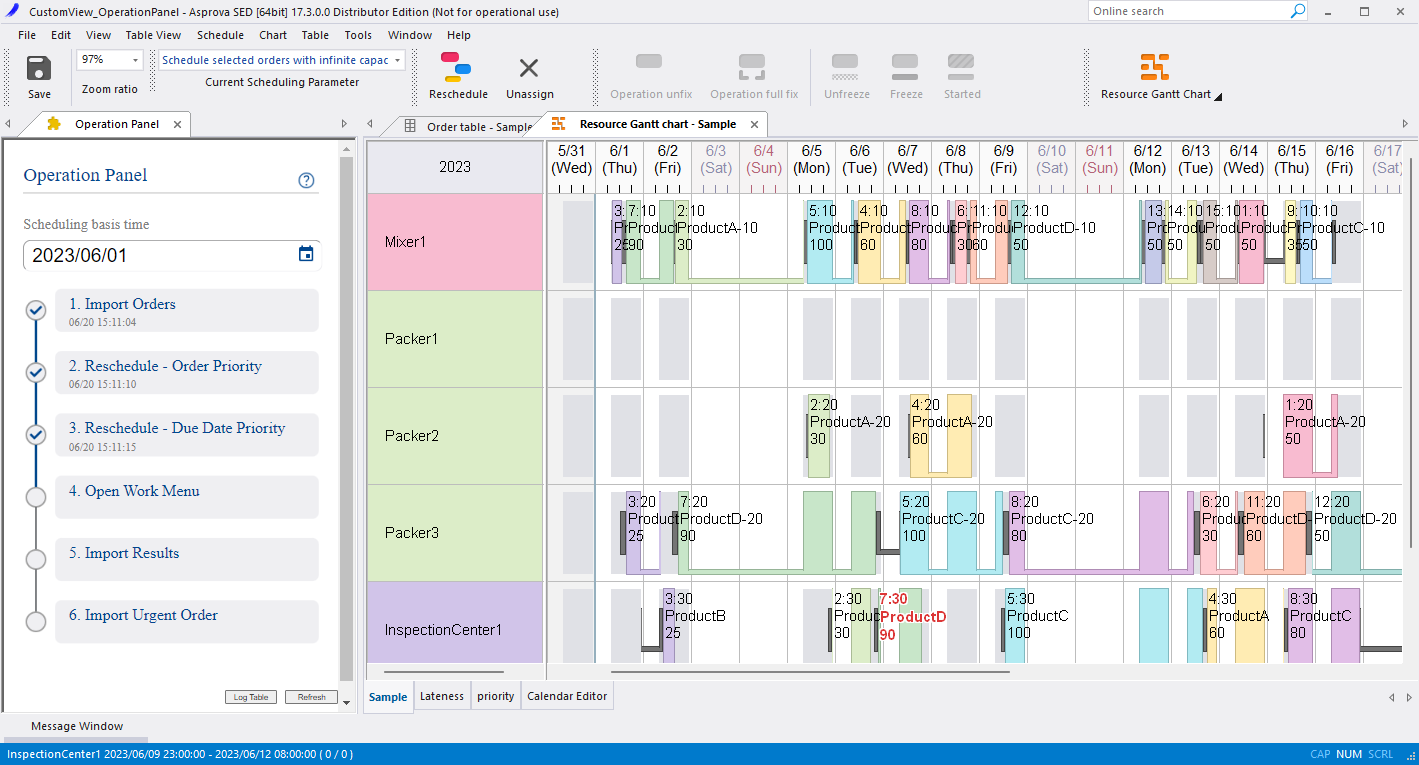Click the Online search magnifier icon

[x=1298, y=11]
